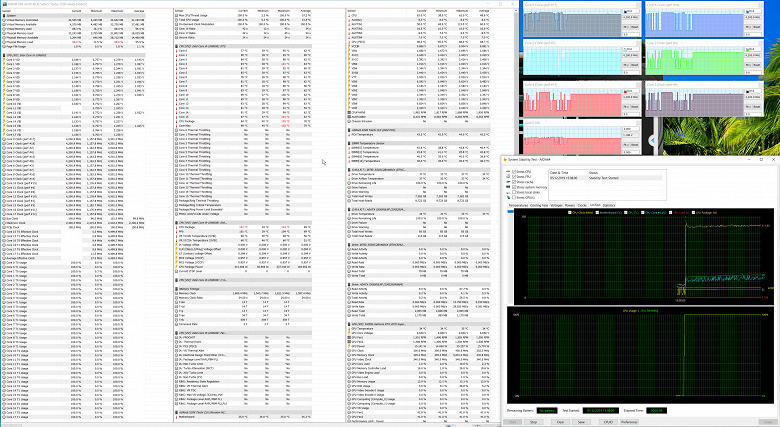Image resolution: width=780 pixels, height=427 pixels.
Task: Switch to the Voltages tab
Action: pyautogui.click(x=557, y=205)
